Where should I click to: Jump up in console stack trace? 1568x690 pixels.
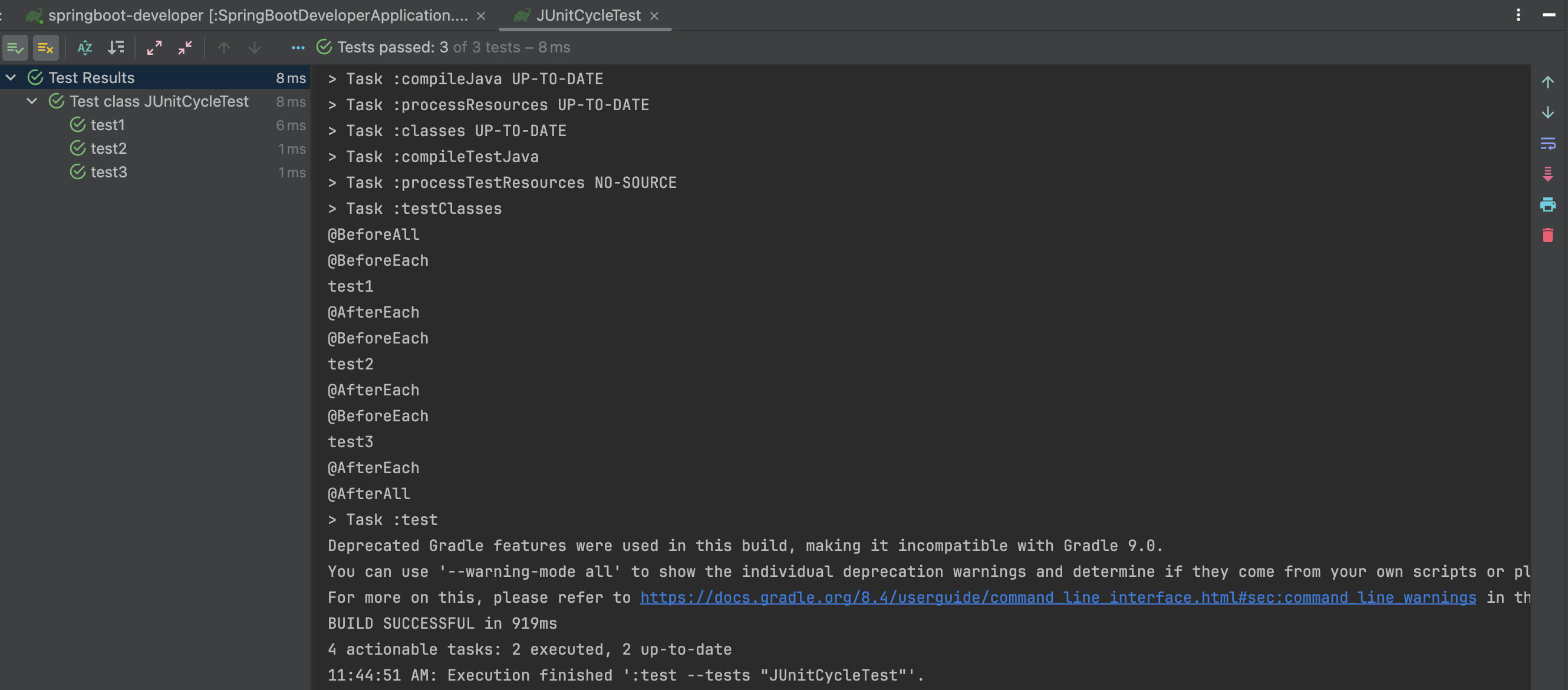coord(1547,82)
